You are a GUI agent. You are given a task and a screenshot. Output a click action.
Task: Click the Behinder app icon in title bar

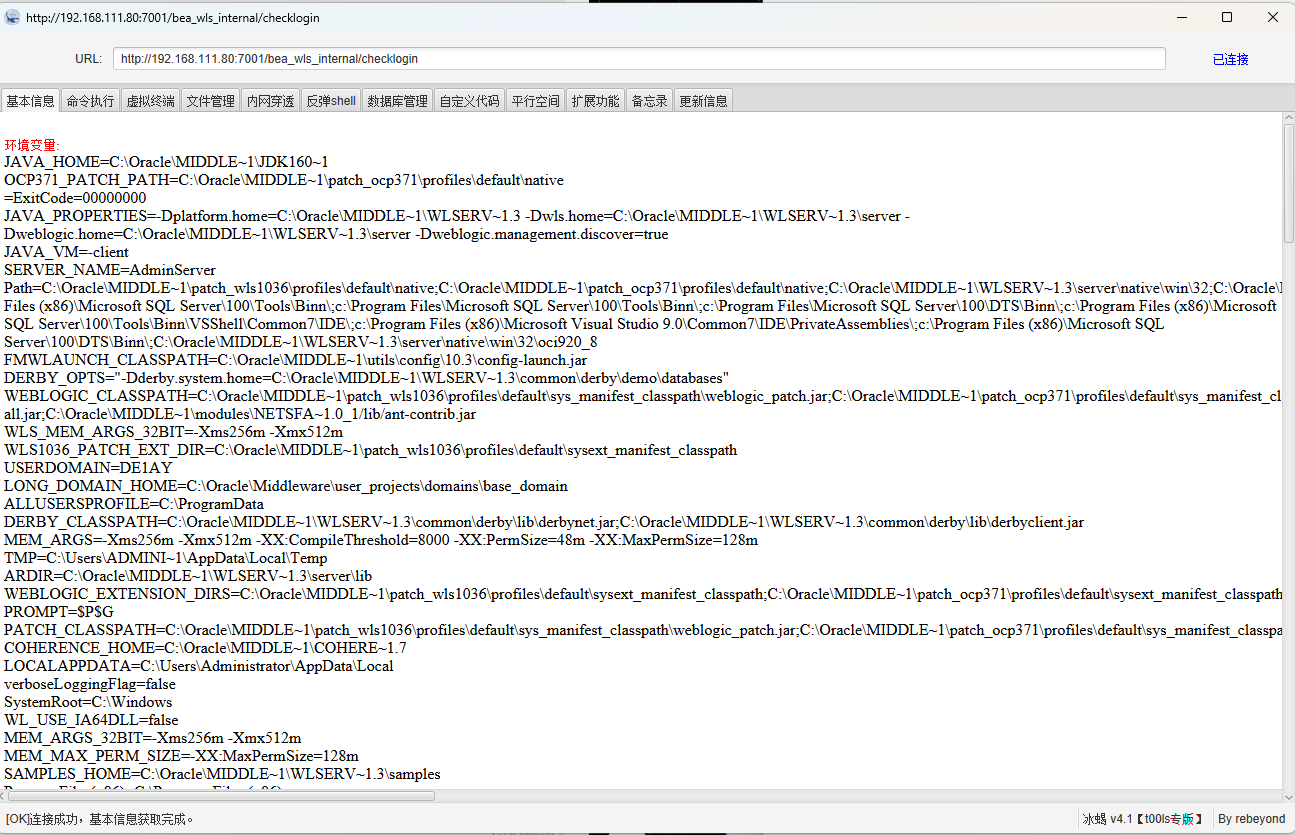[12, 18]
